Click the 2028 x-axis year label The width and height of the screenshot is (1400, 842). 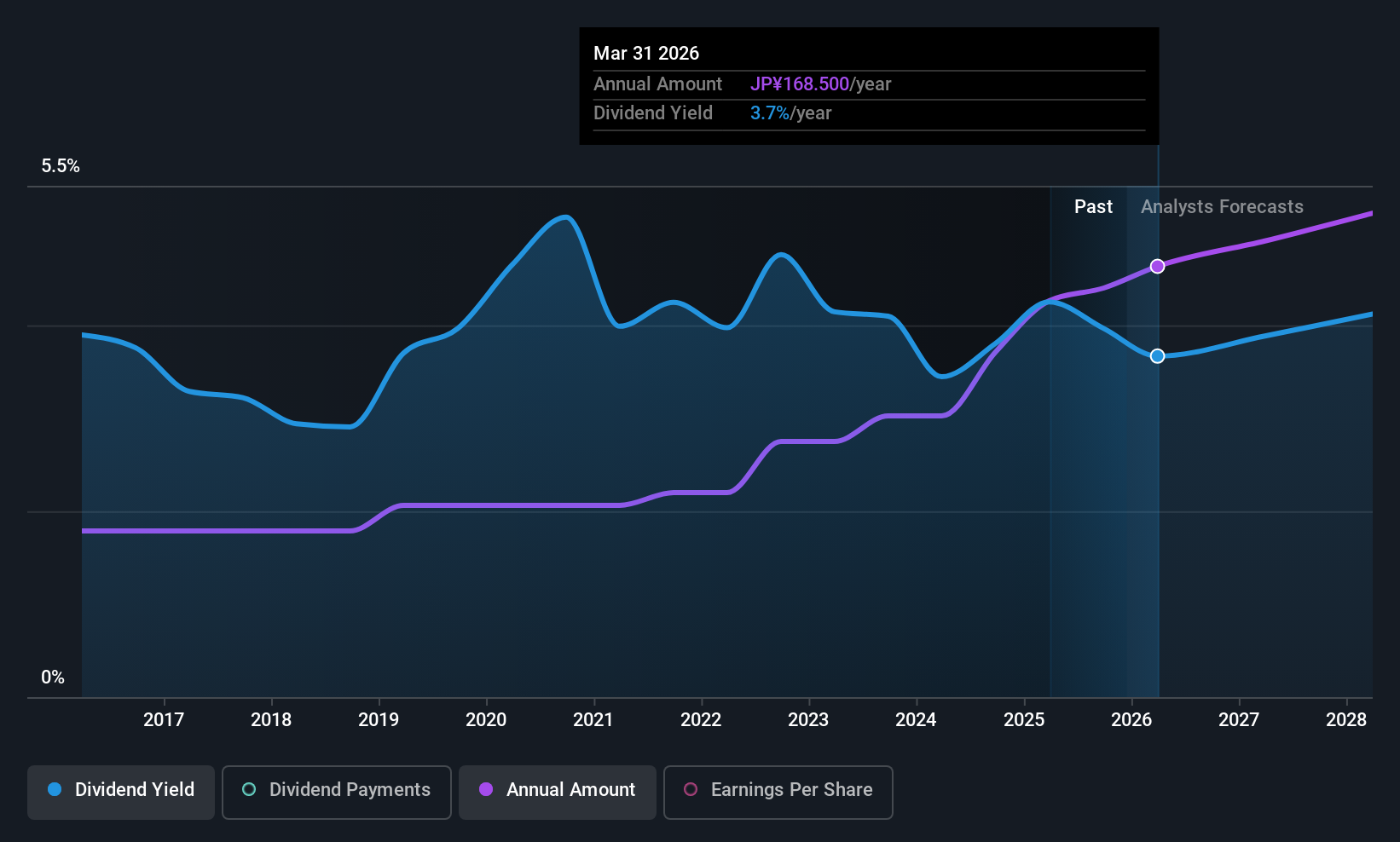click(x=1346, y=720)
